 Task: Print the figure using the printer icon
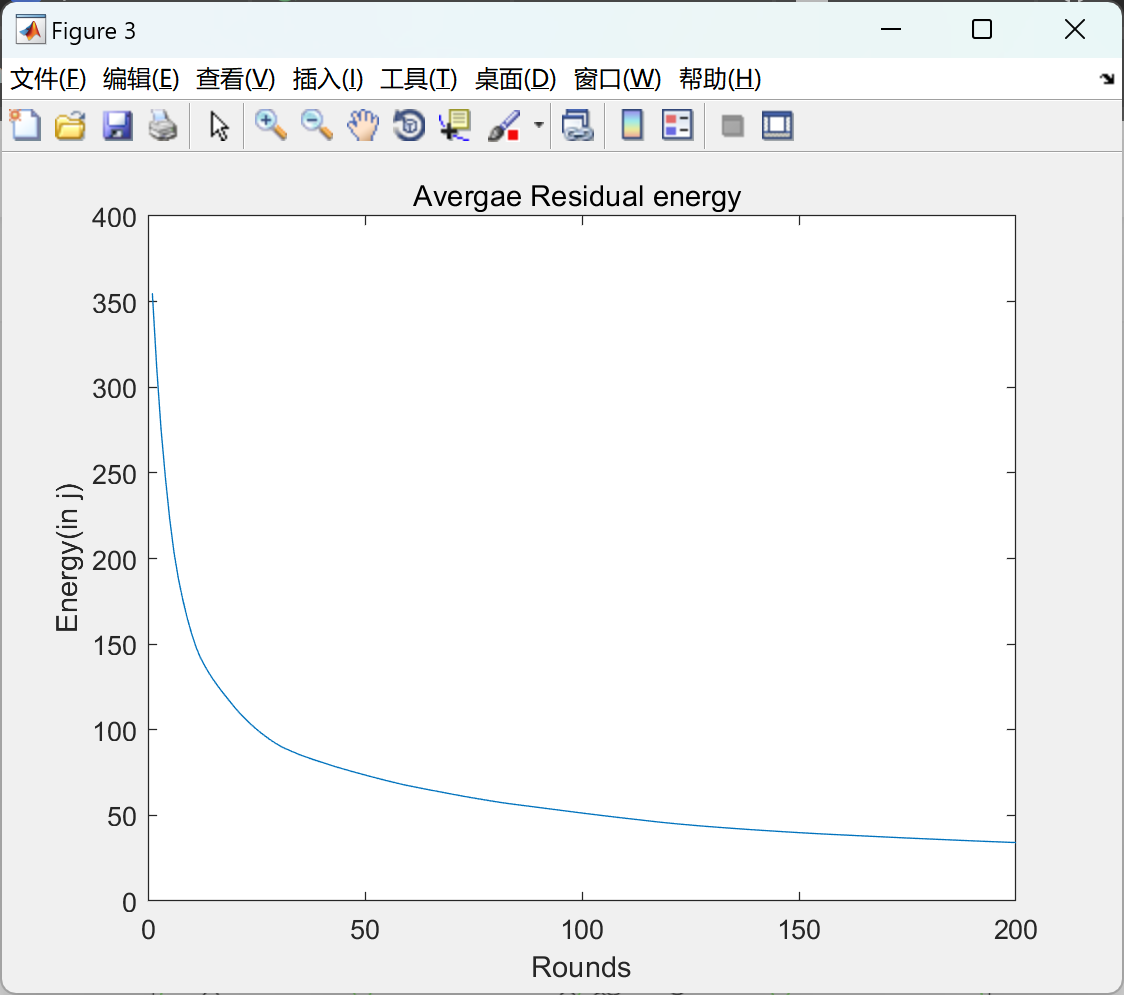click(x=163, y=125)
